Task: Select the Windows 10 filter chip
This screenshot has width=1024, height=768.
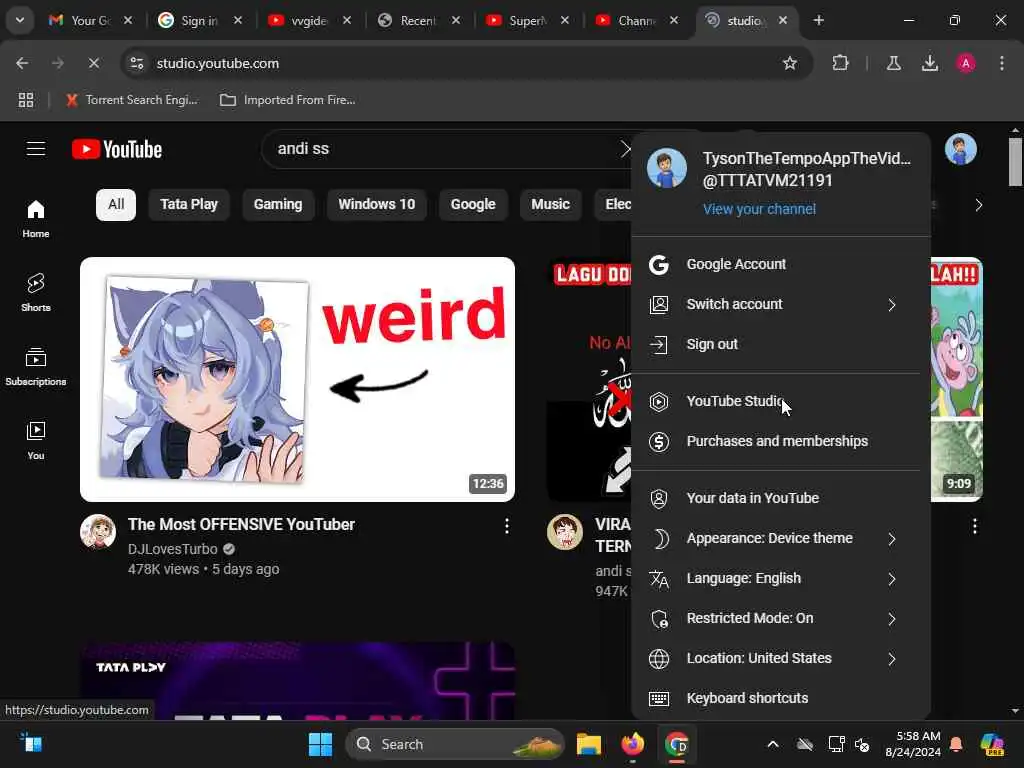Action: point(376,204)
